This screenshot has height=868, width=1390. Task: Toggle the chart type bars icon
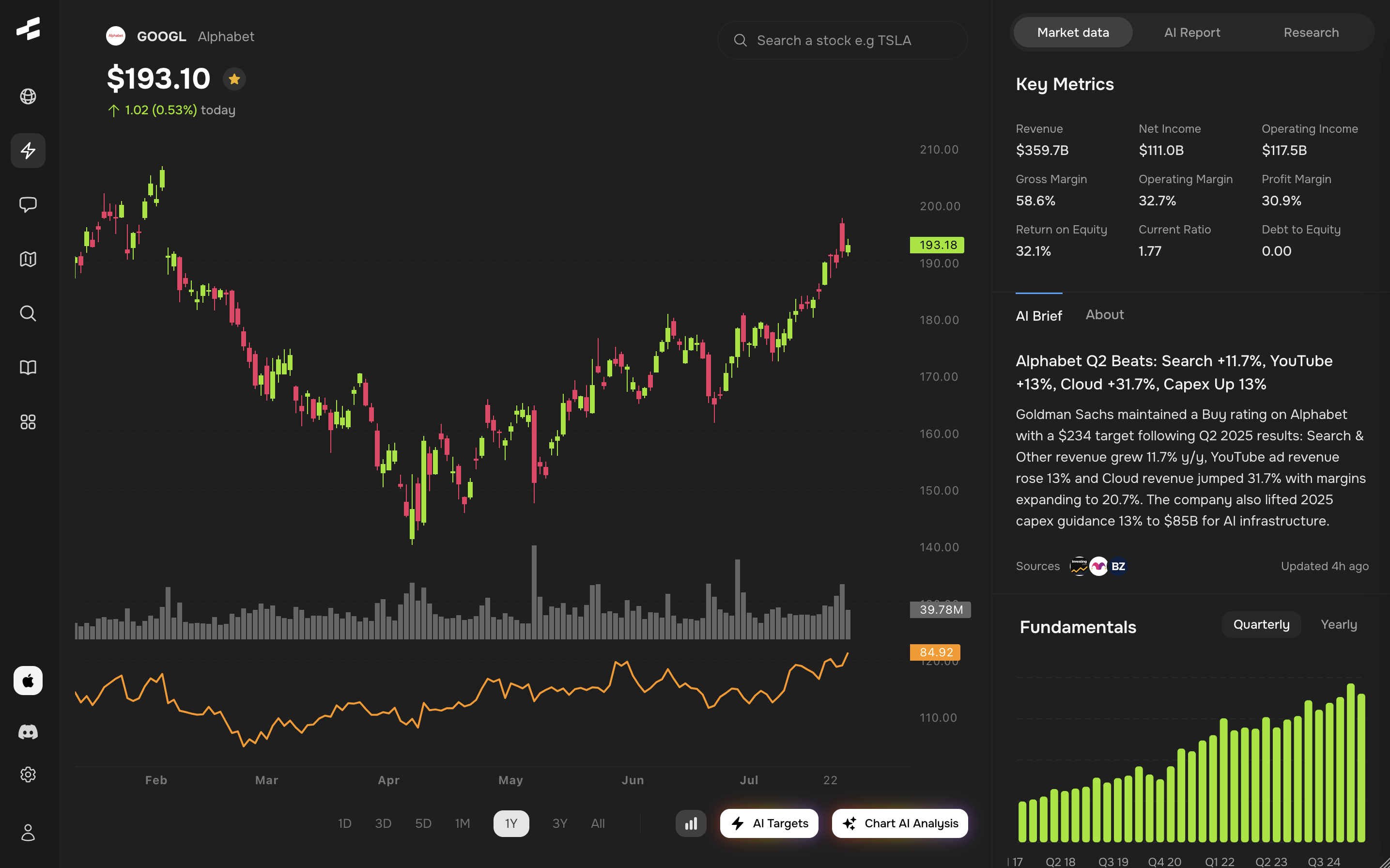point(691,824)
